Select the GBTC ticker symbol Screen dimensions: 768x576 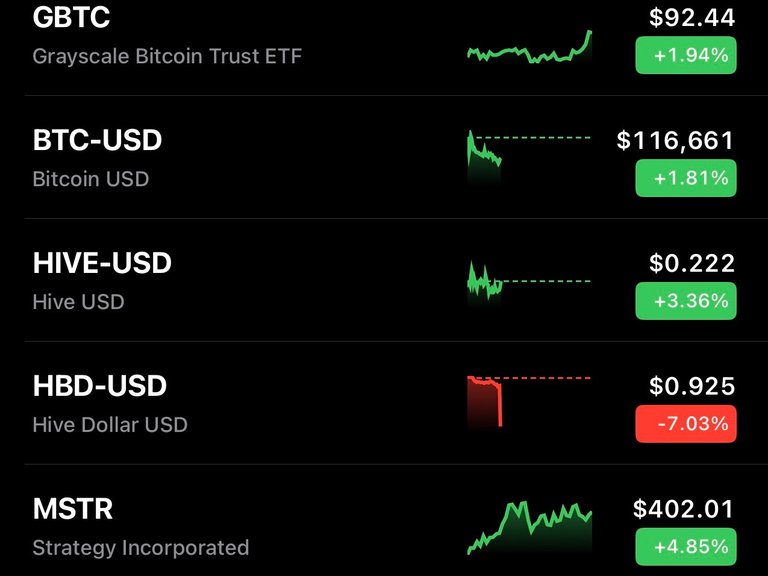tap(72, 17)
